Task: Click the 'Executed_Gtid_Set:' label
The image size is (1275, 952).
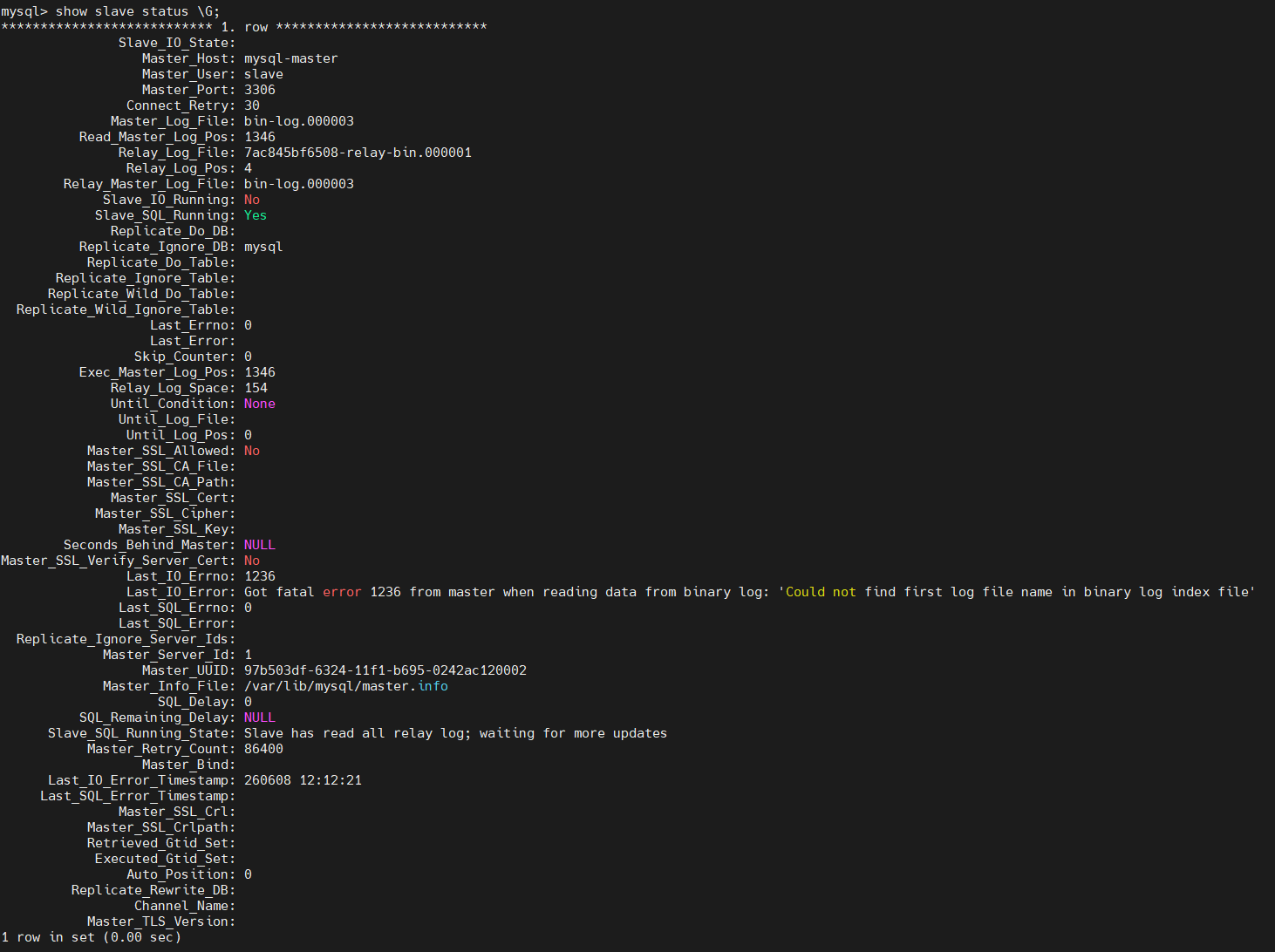Action: tap(165, 859)
